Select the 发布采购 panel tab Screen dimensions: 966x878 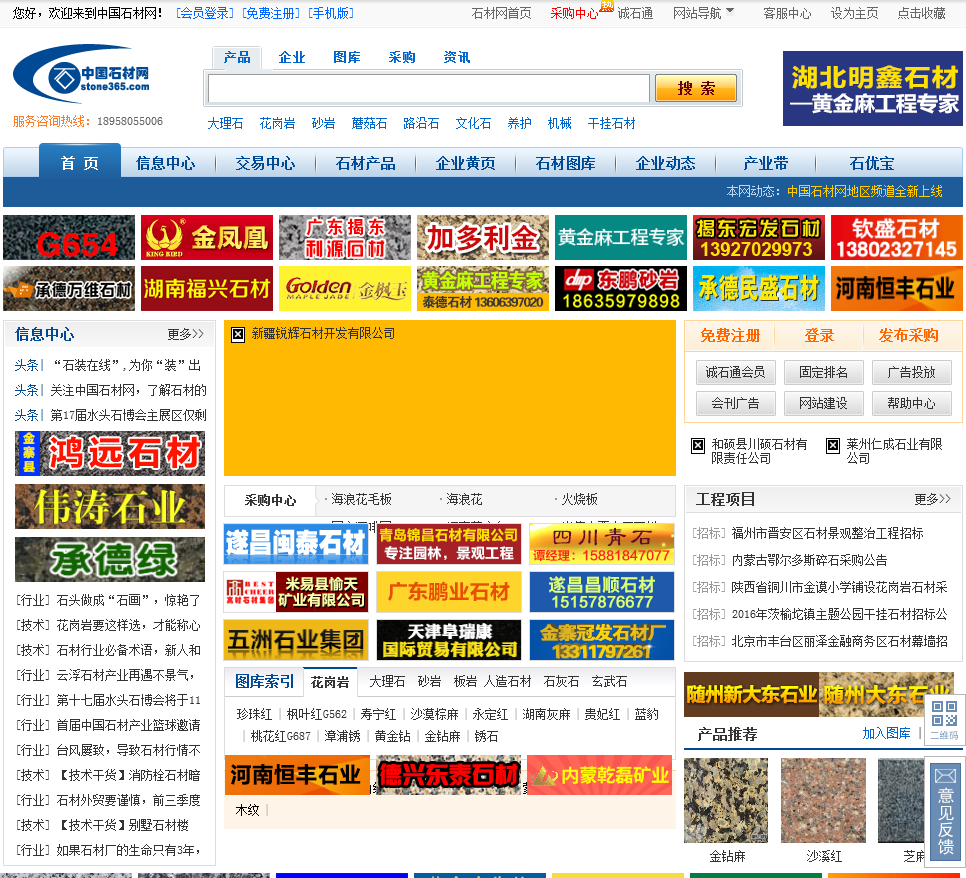(909, 335)
